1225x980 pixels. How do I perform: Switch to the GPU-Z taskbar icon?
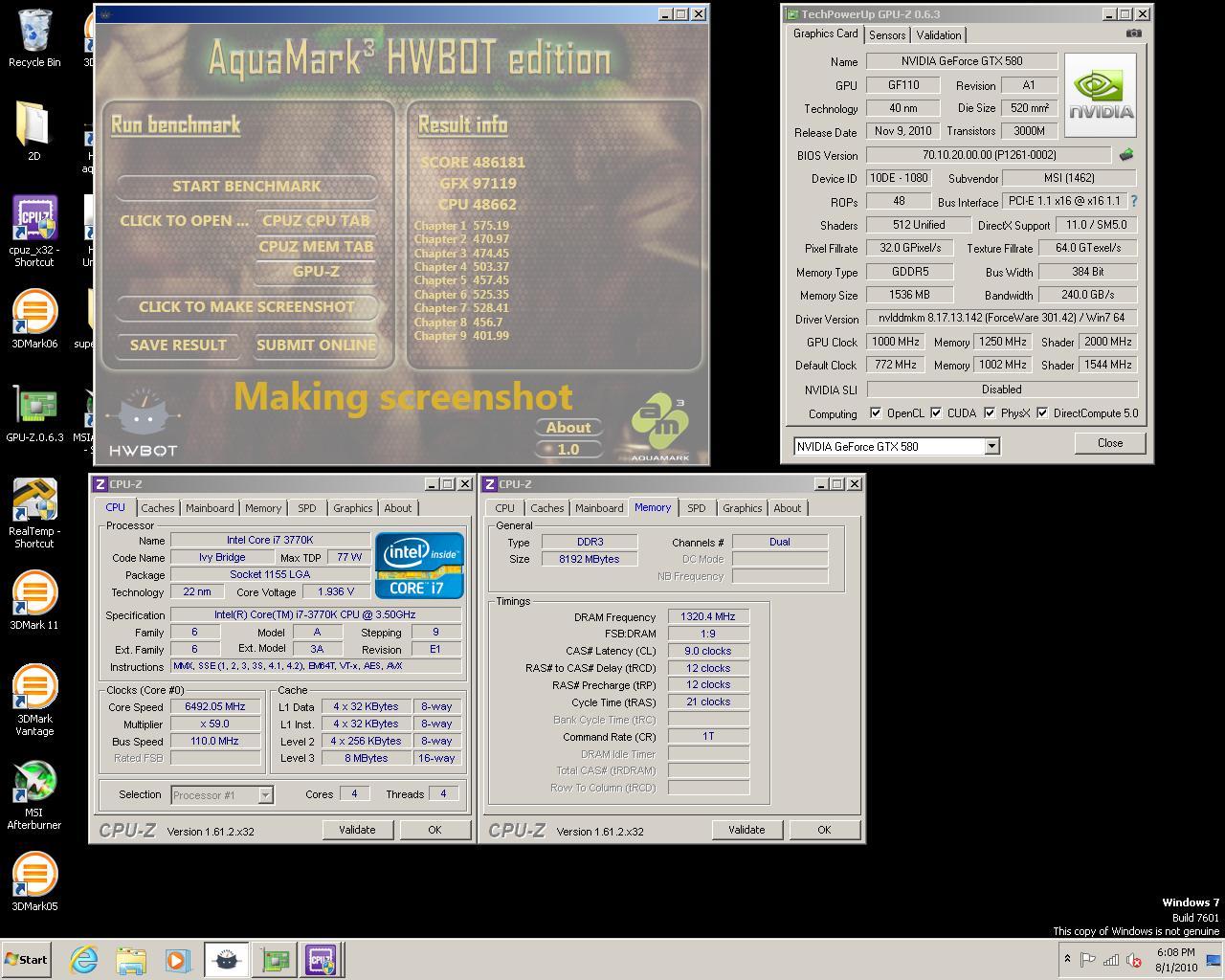pos(275,959)
